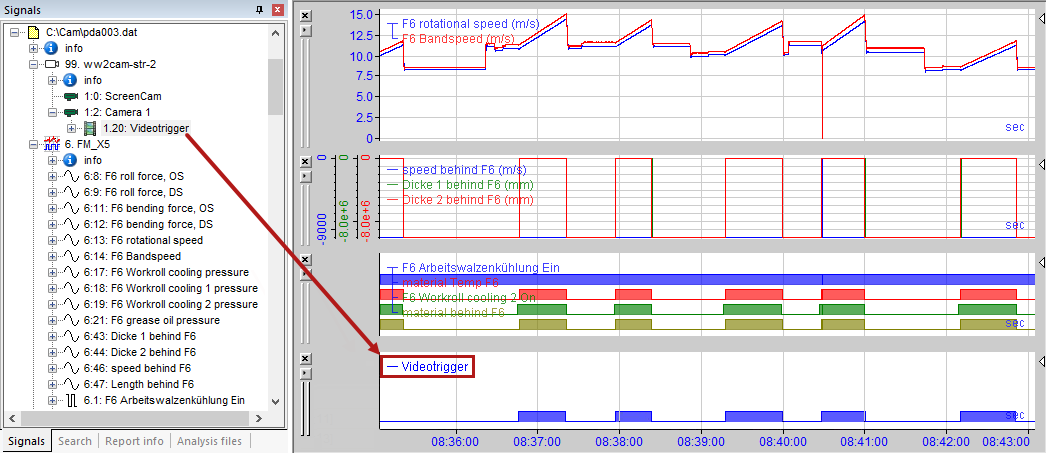Pin the Signals panel with the pushpin icon
1046x453 pixels.
click(x=259, y=10)
